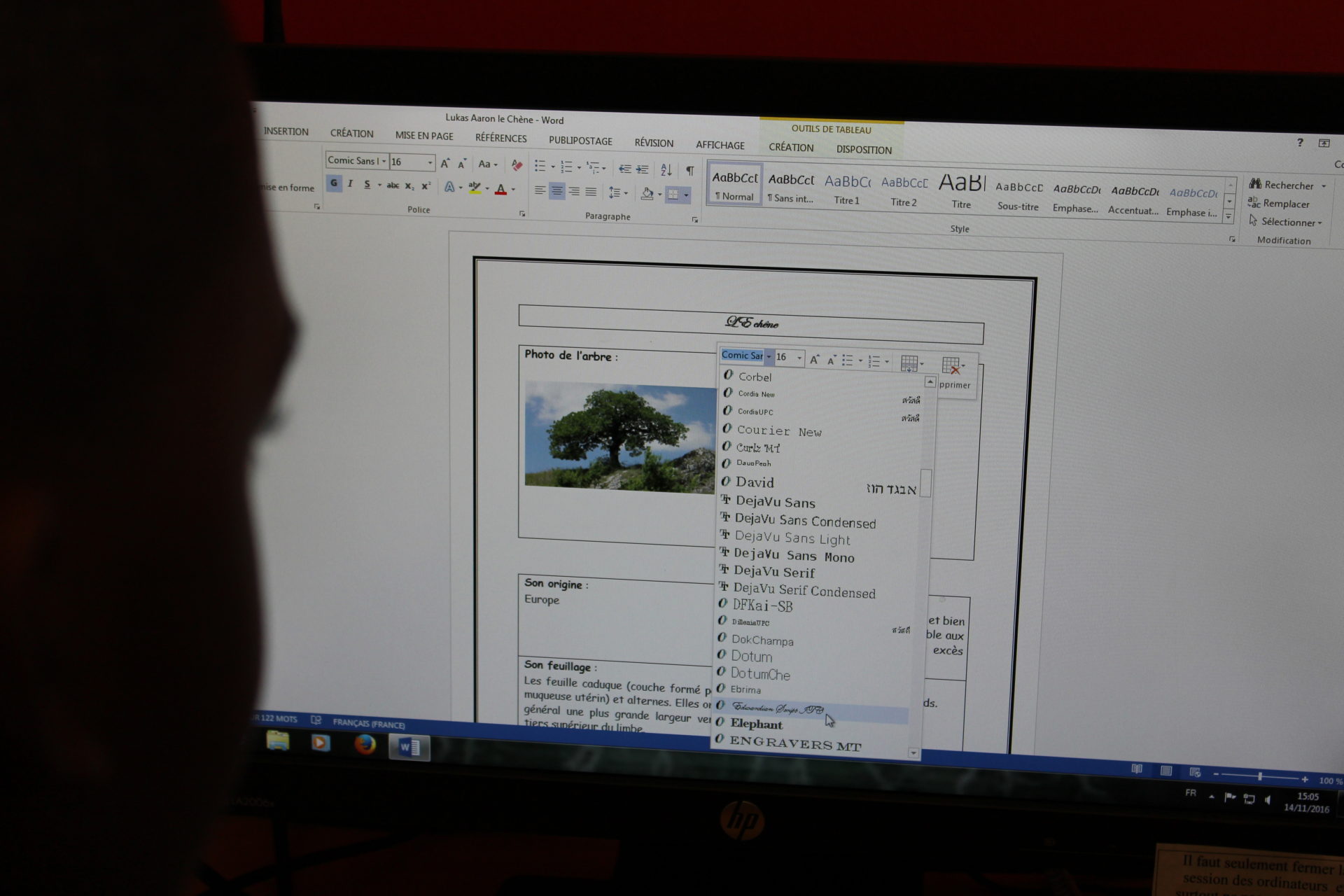This screenshot has height=896, width=1344.
Task: Switch to web layout view in status bar
Action: click(1195, 773)
